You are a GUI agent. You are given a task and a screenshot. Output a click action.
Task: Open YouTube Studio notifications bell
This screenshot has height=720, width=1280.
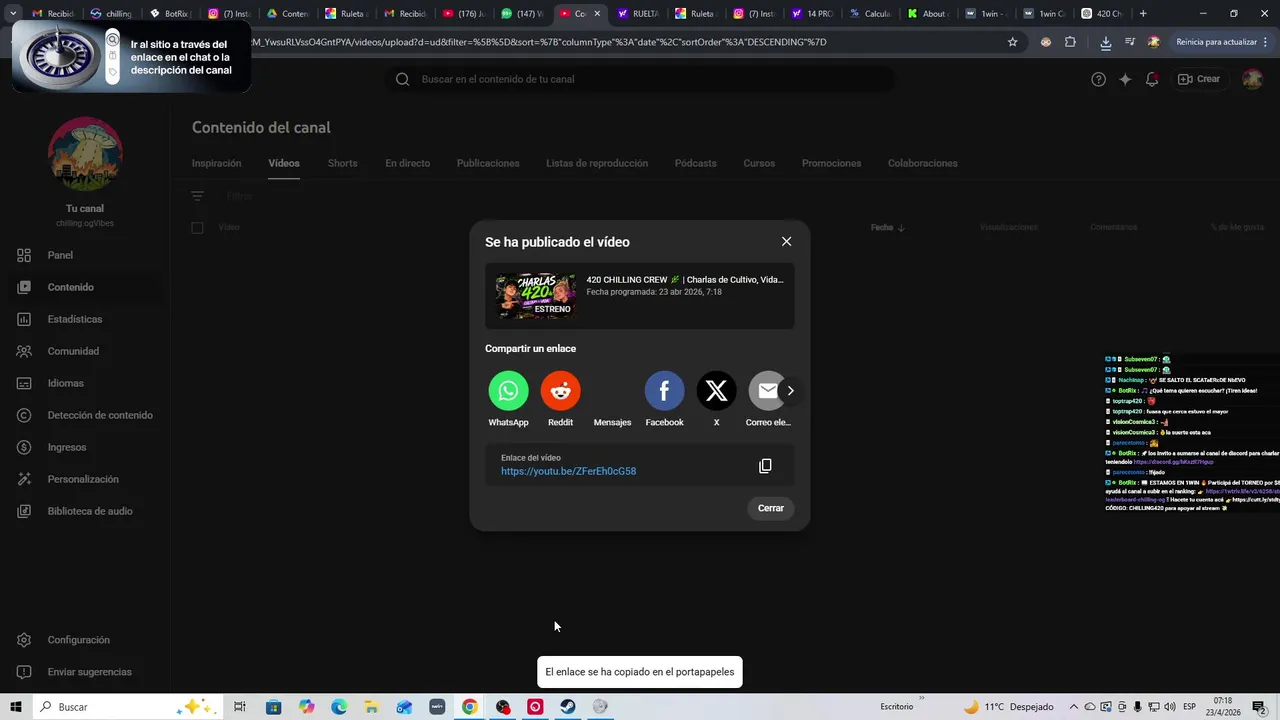(1152, 79)
